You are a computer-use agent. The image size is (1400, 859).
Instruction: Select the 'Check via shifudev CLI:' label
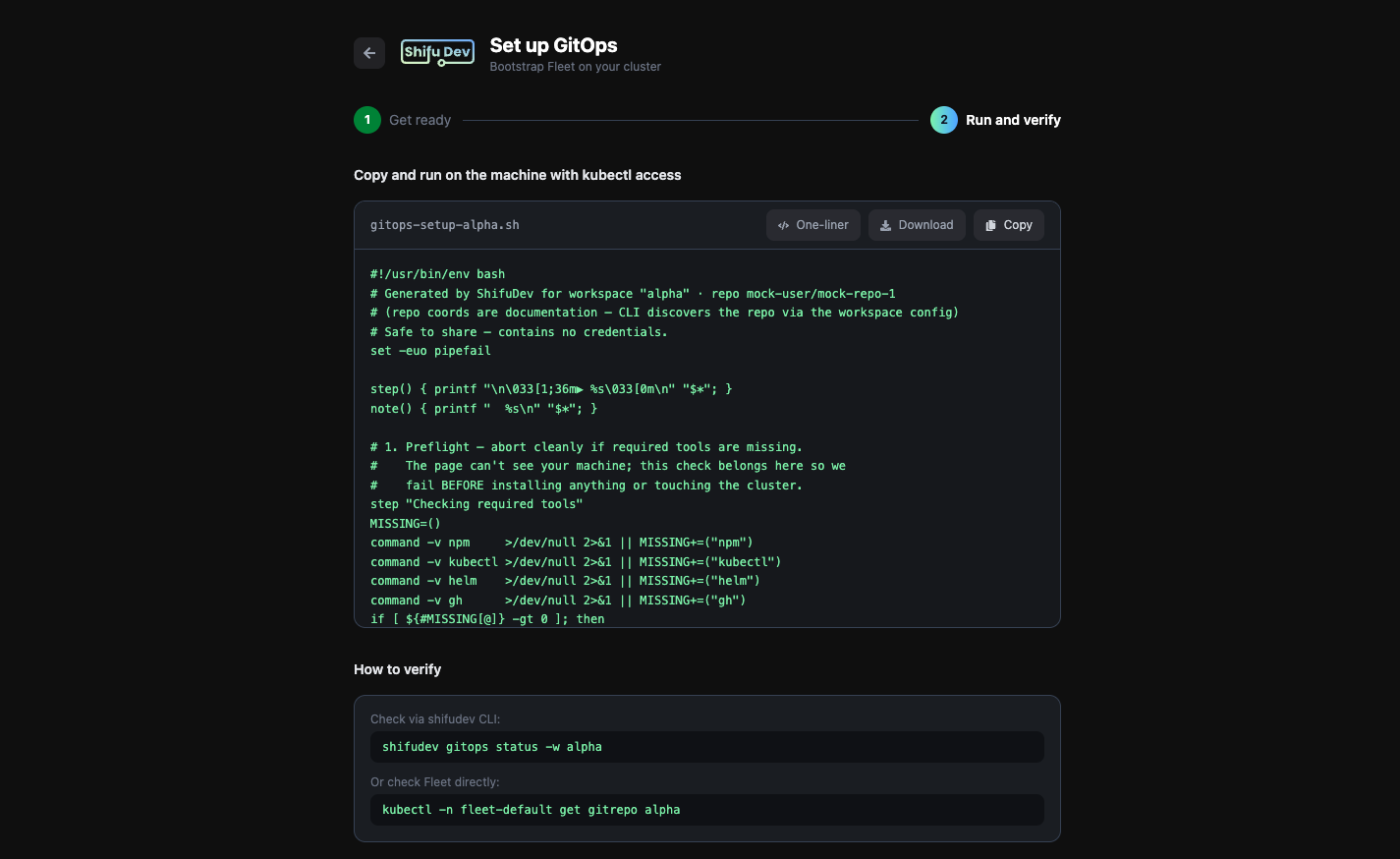pyautogui.click(x=435, y=719)
